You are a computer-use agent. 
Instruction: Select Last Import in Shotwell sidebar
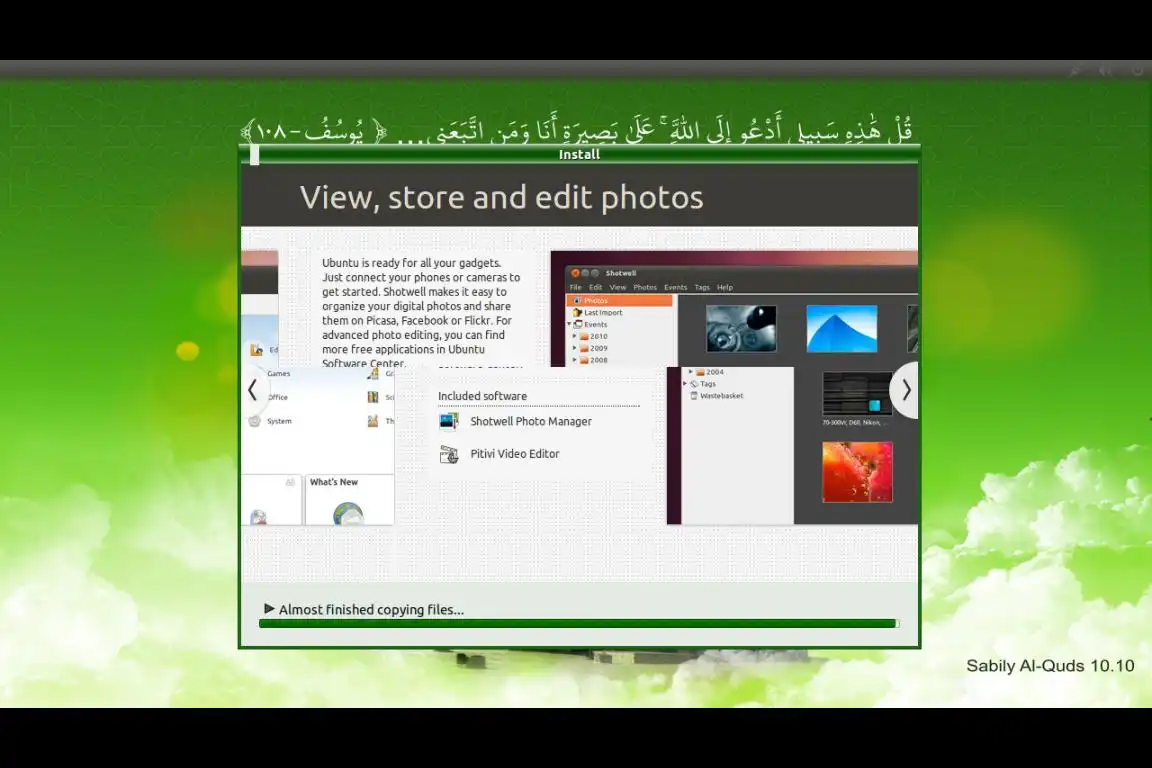click(x=602, y=312)
